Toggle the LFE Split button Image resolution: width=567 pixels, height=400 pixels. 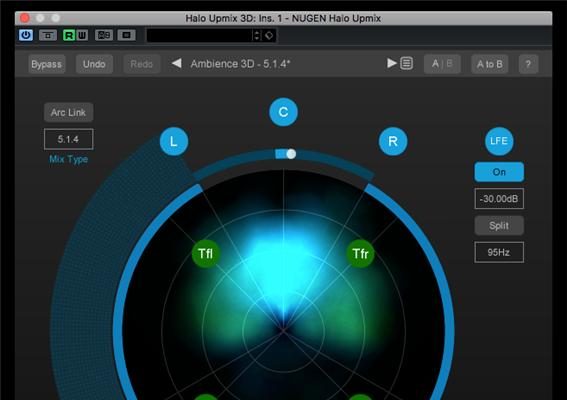pyautogui.click(x=499, y=226)
